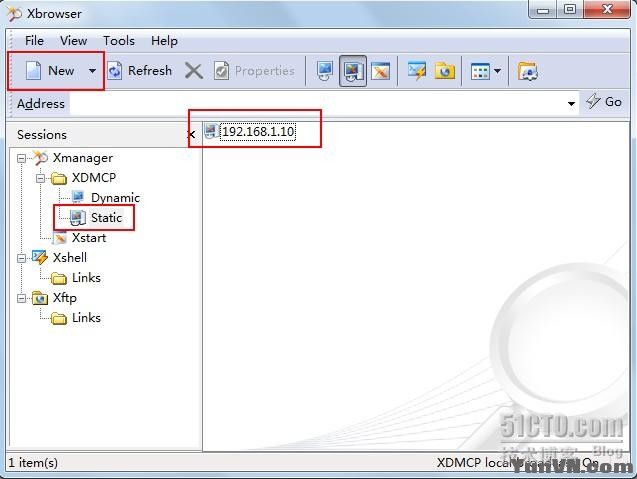Select Xmanager in the sessions tree
This screenshot has width=637, height=479.
(83, 158)
